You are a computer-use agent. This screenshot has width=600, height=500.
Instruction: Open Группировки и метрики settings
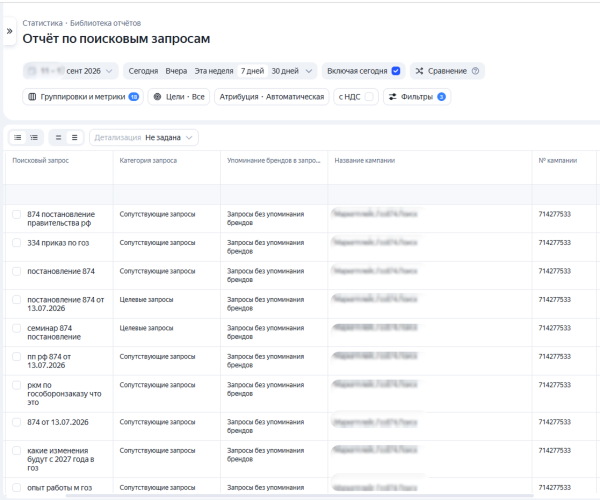click(83, 97)
